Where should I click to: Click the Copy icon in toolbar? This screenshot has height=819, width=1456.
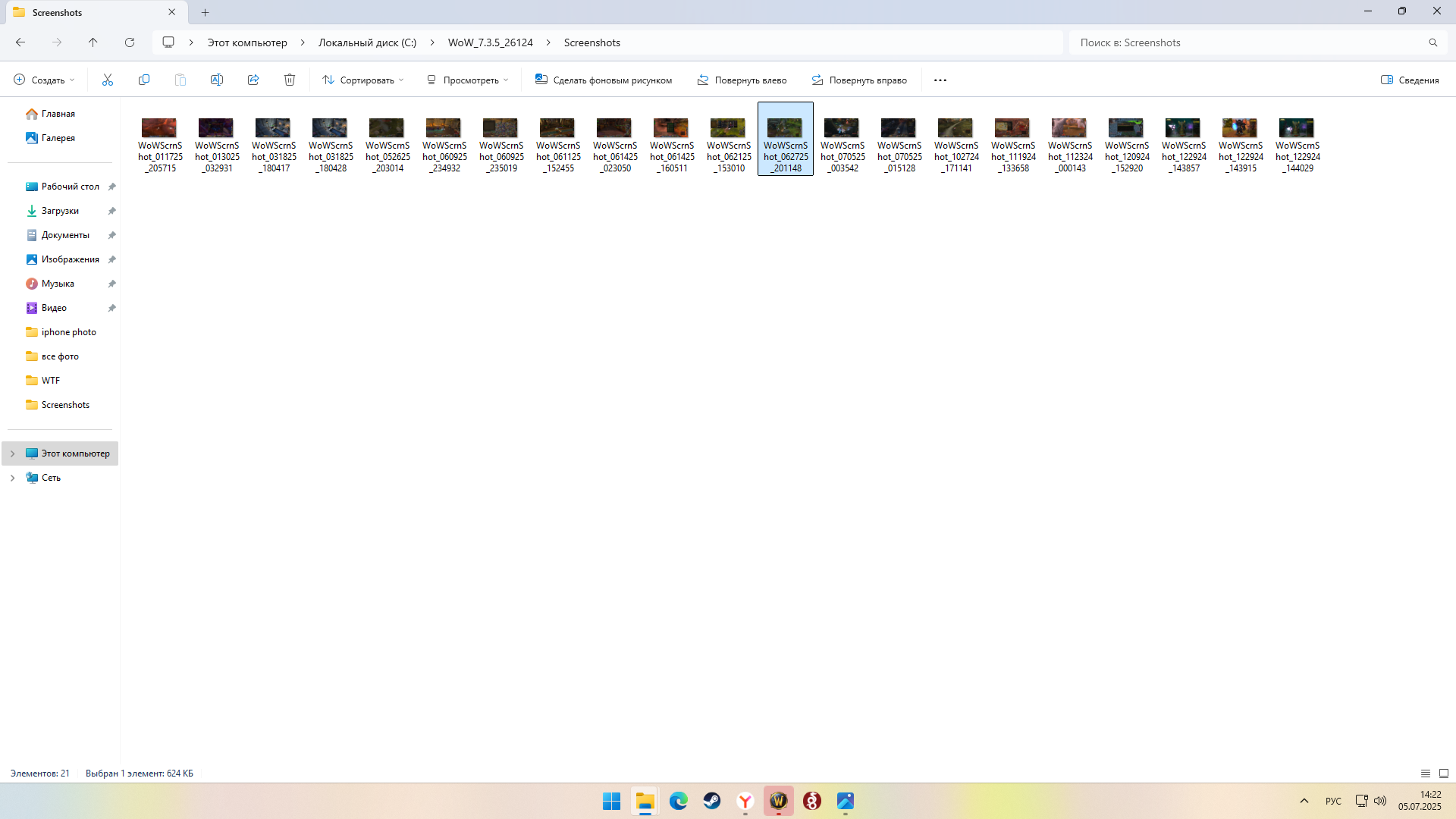(144, 80)
